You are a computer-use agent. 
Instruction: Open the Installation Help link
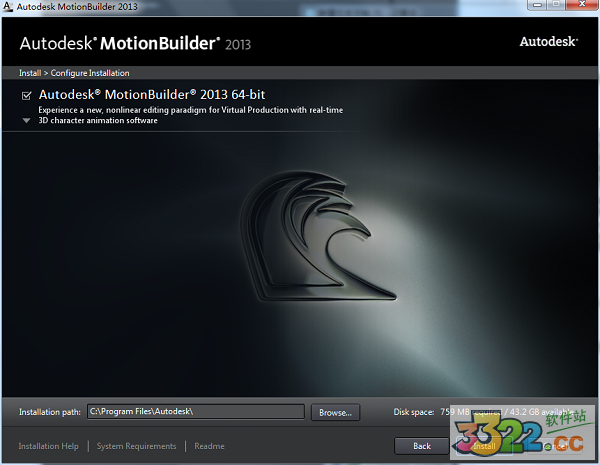point(49,446)
